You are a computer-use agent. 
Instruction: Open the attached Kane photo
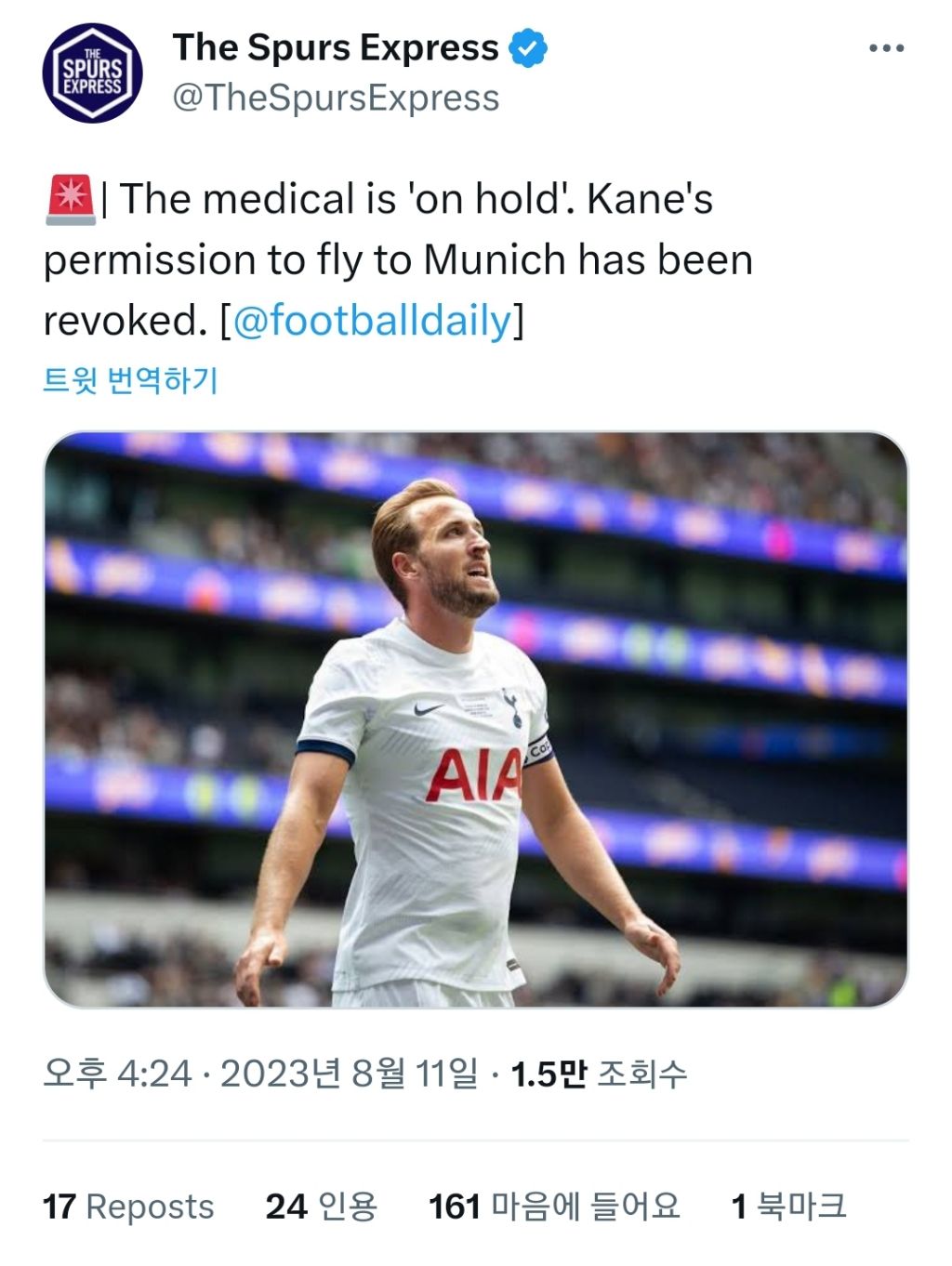[x=475, y=719]
